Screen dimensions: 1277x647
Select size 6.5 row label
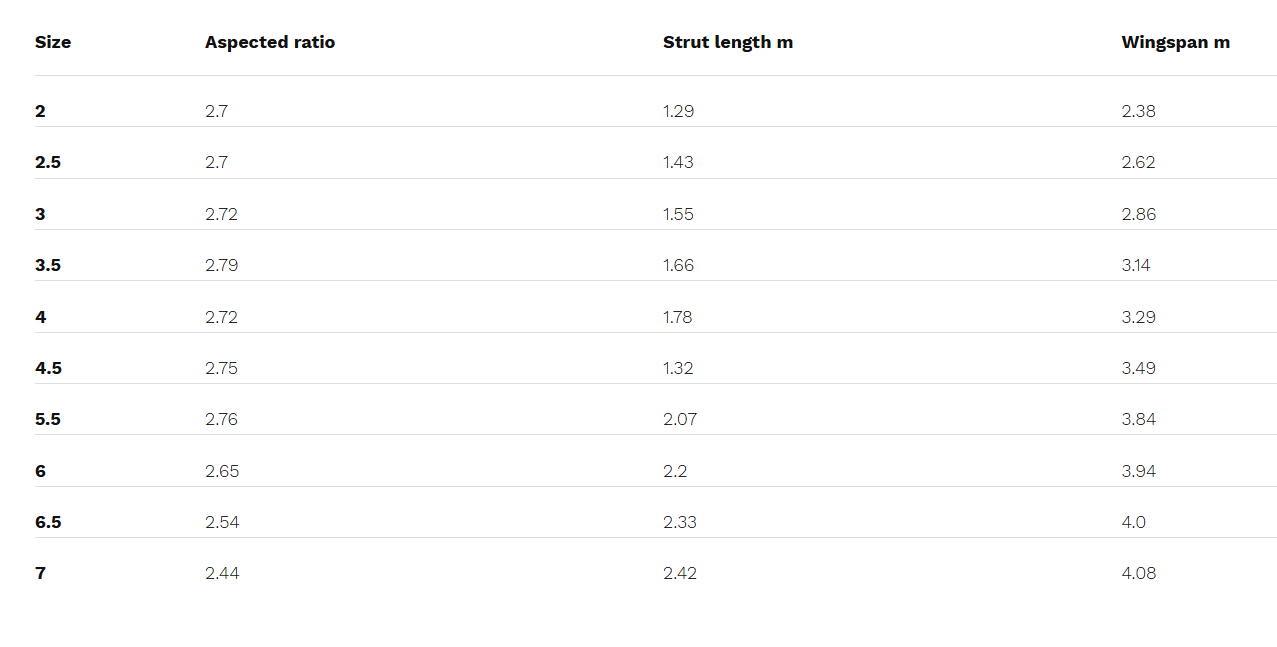point(48,522)
